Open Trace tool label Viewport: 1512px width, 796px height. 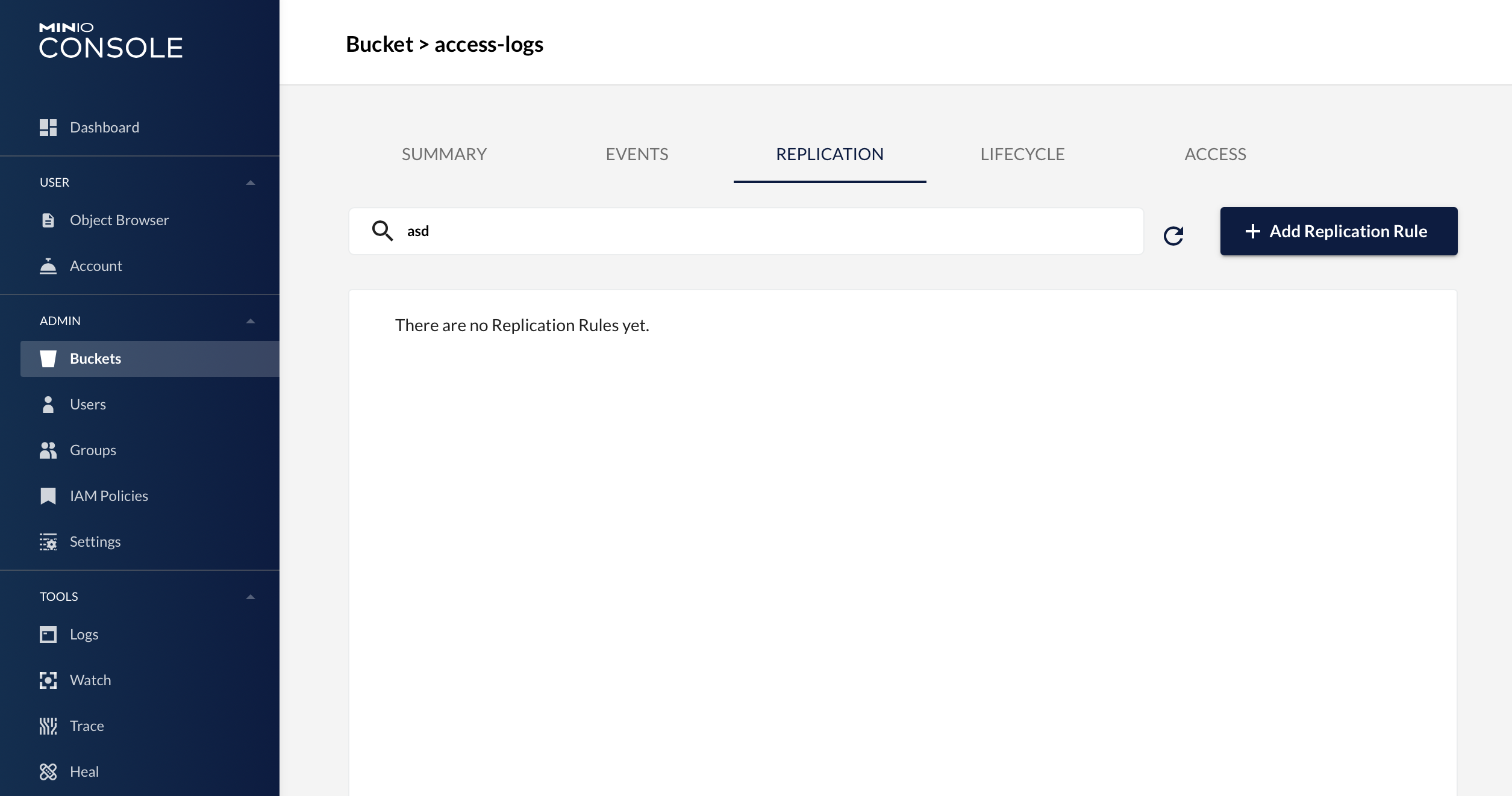coord(87,726)
